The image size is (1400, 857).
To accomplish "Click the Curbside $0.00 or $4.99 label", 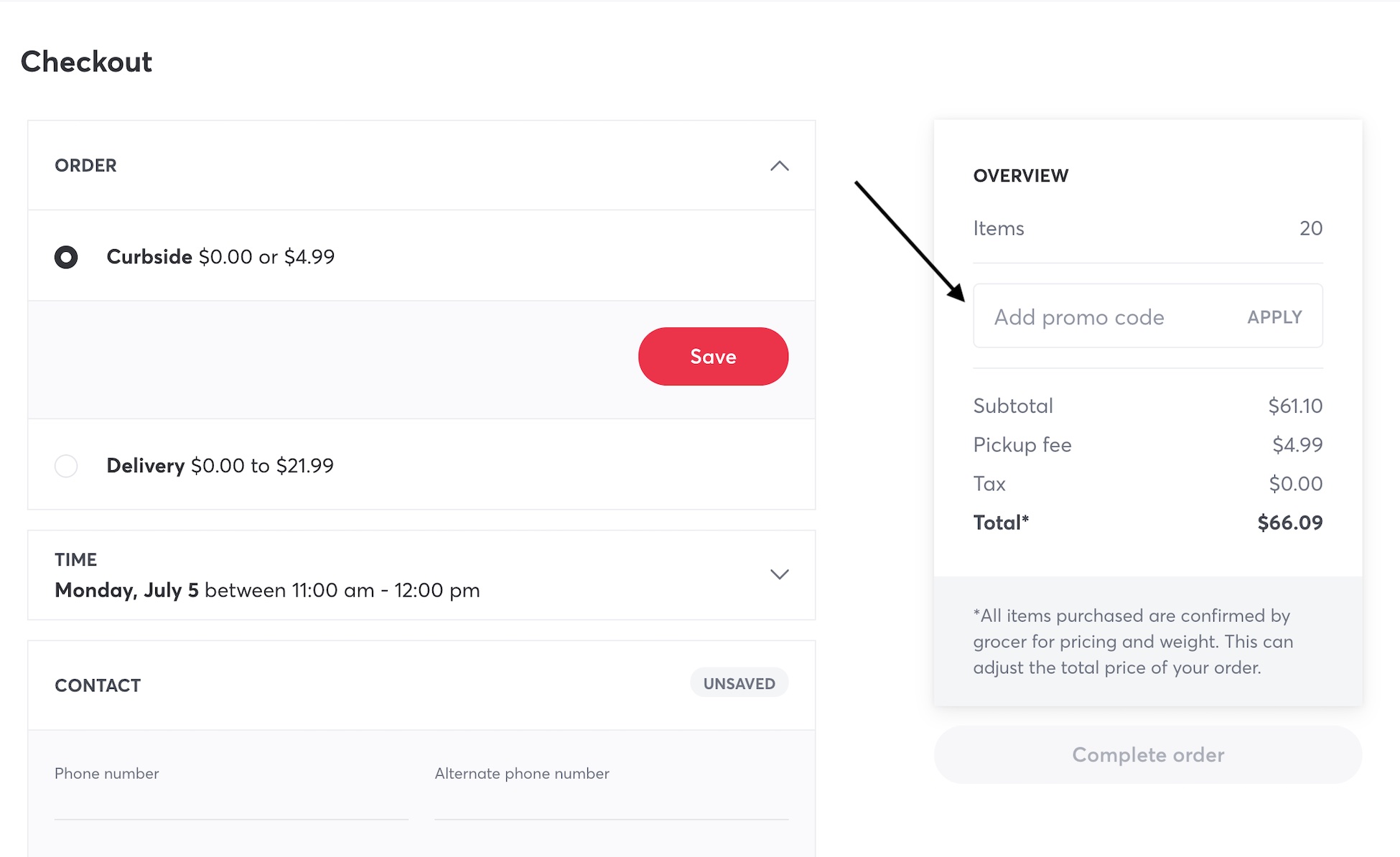I will tap(220, 257).
